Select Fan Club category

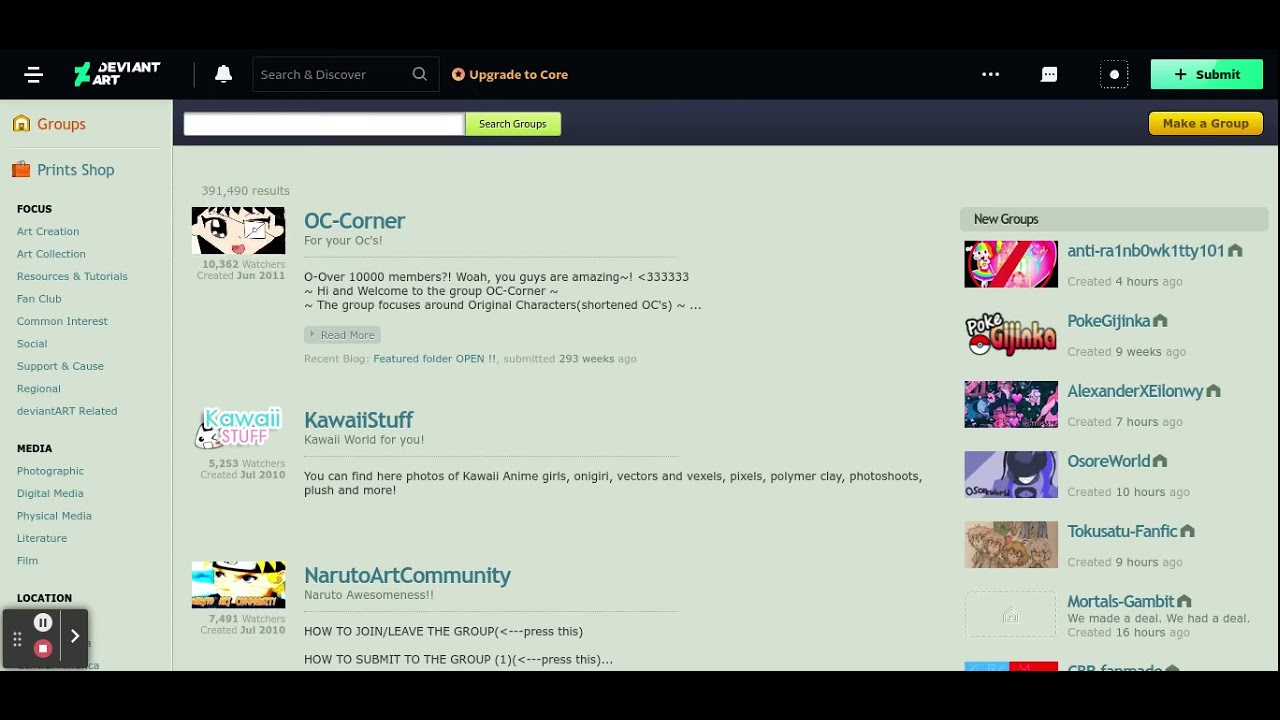pyautogui.click(x=39, y=299)
